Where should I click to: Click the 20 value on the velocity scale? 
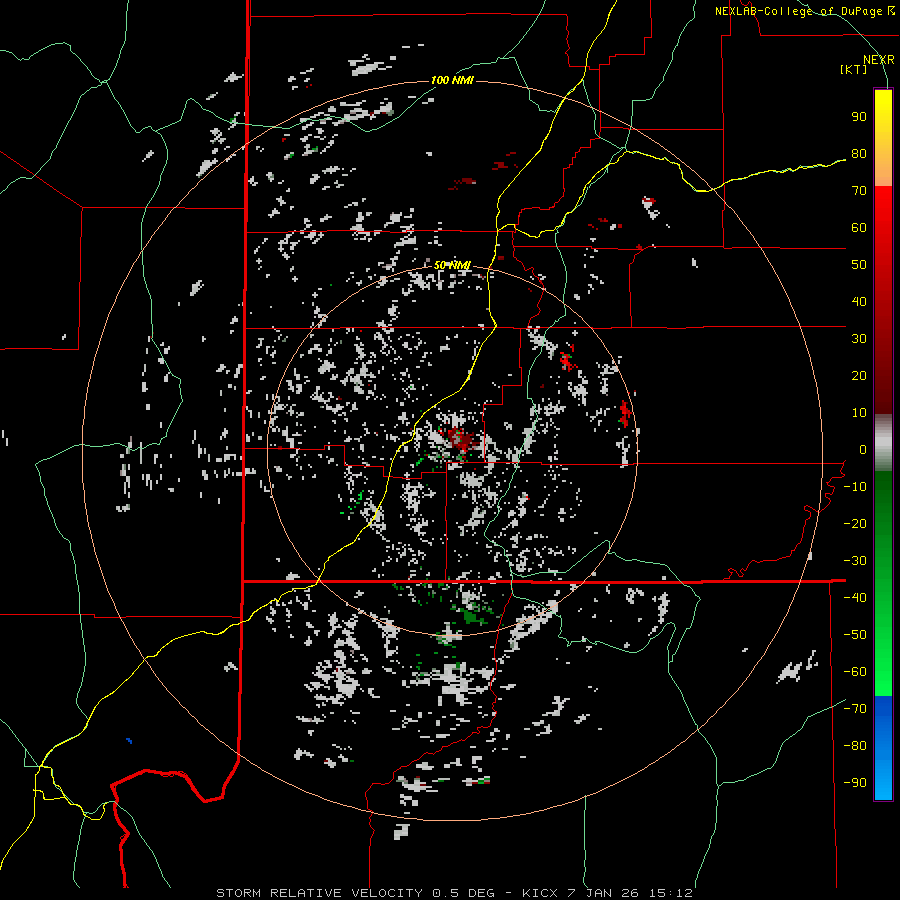859,376
